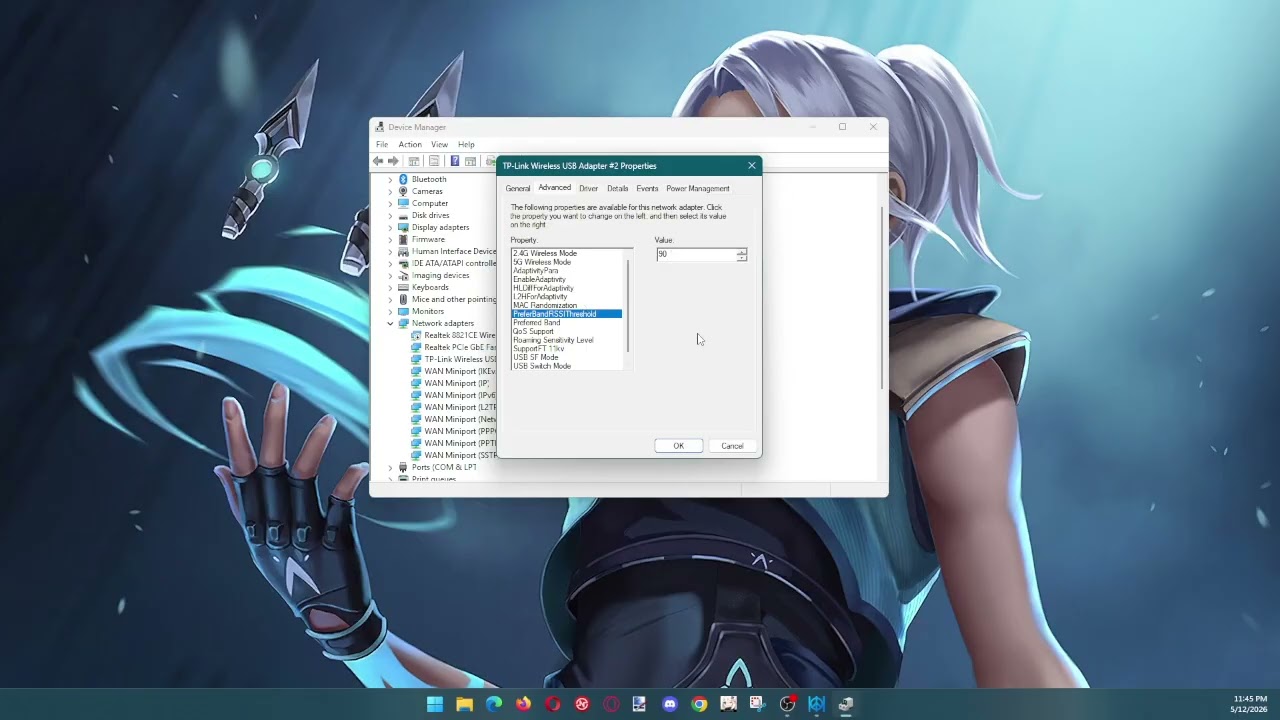Expand the Bluetooth category
The height and width of the screenshot is (720, 1280).
coord(391,179)
